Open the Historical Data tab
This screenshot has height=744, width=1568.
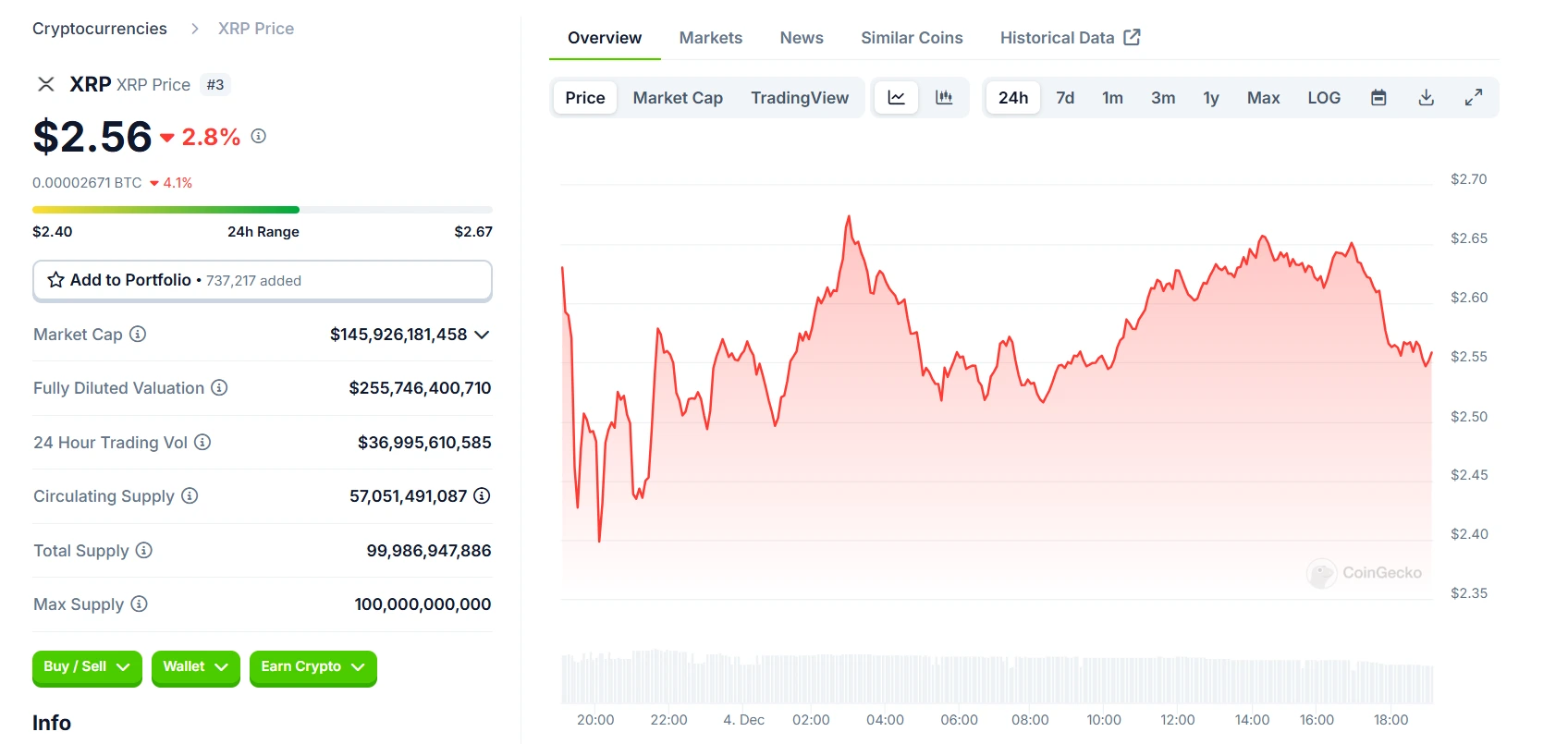coord(1070,38)
